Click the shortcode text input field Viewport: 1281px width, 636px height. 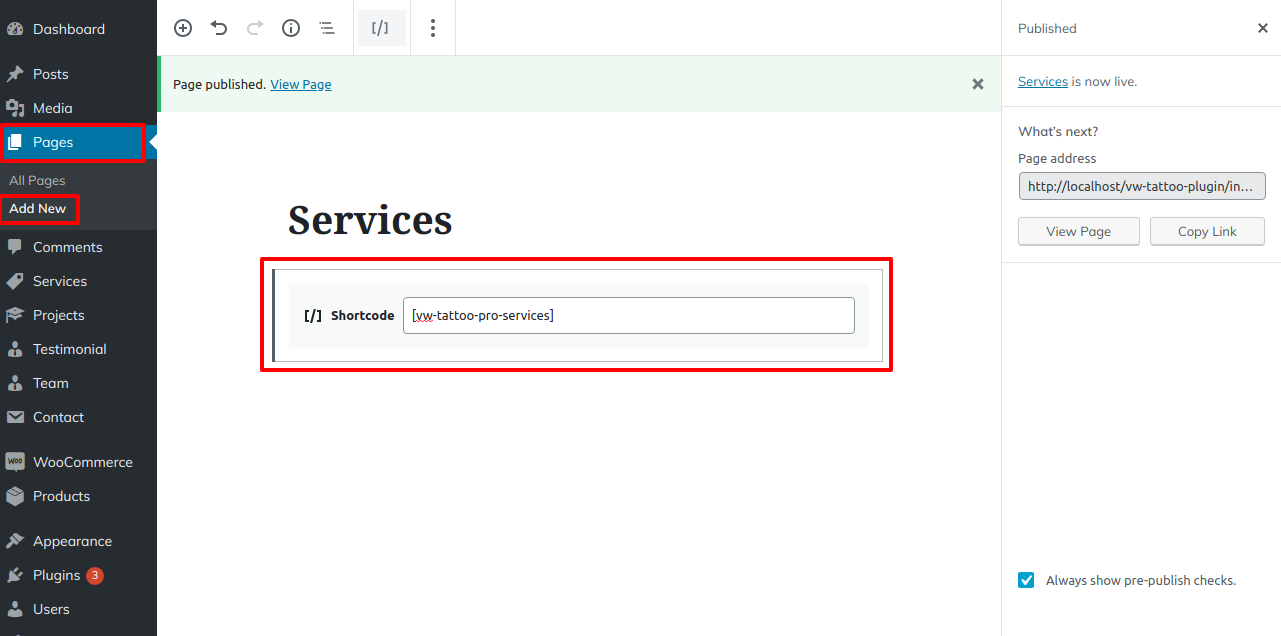628,315
